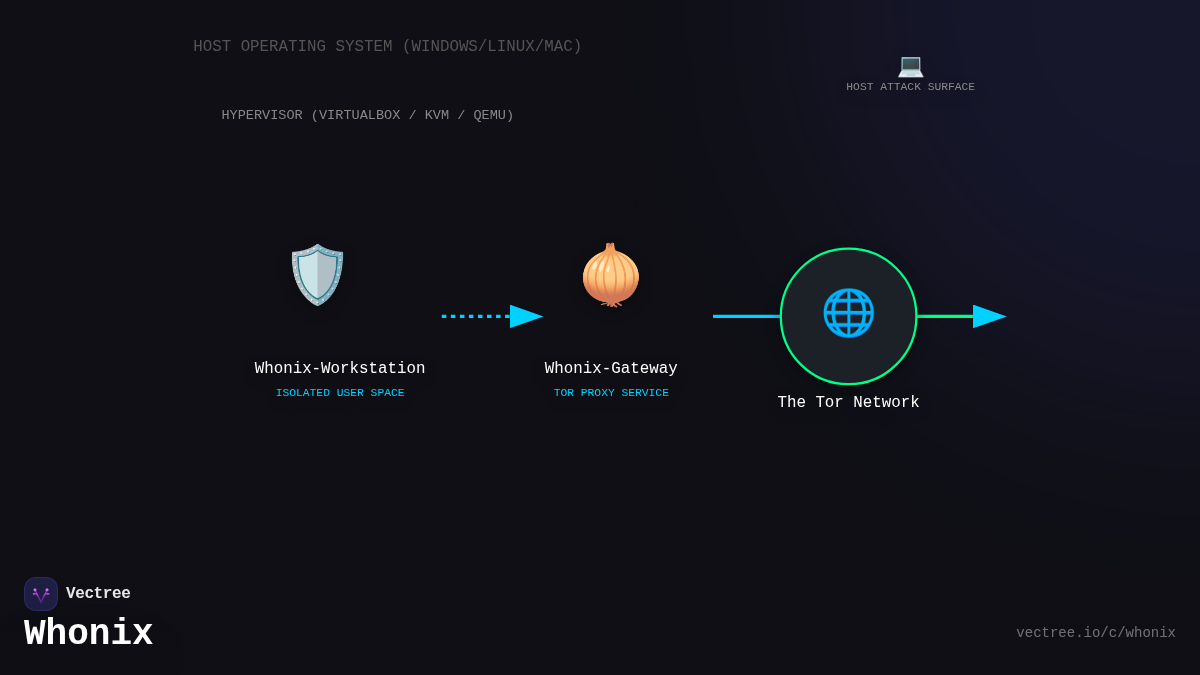
Task: Click the ISOLATED USER SPACE subtitle
Action: click(x=340, y=393)
